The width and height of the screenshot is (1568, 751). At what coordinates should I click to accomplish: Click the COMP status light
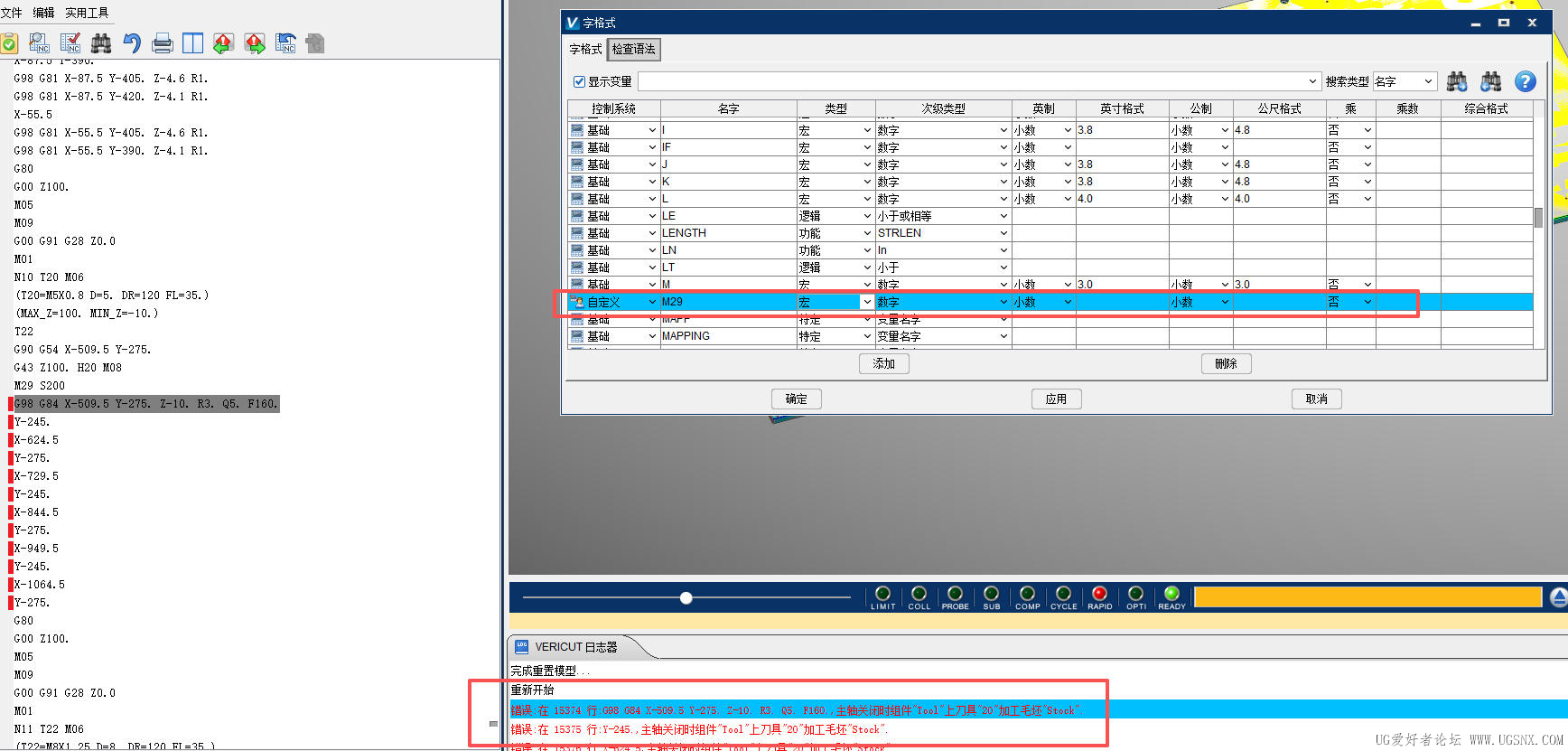coord(1028,594)
